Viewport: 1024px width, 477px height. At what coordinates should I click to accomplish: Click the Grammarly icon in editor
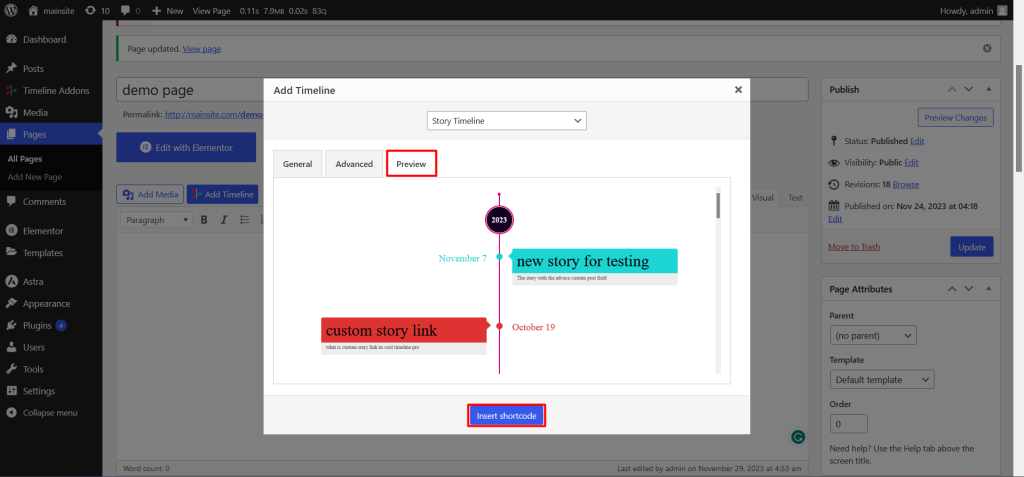pos(797,437)
